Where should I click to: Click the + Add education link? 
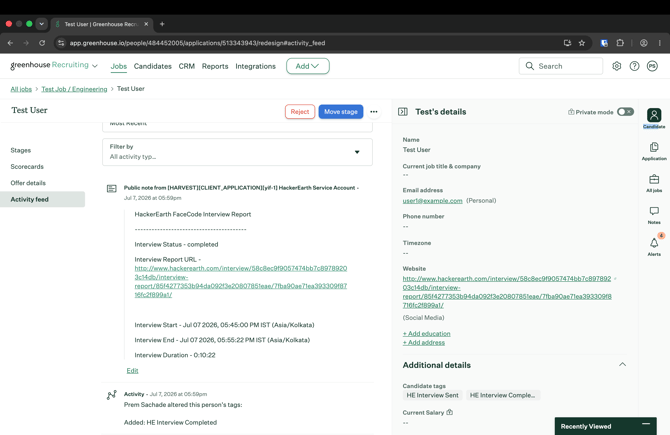tap(426, 333)
